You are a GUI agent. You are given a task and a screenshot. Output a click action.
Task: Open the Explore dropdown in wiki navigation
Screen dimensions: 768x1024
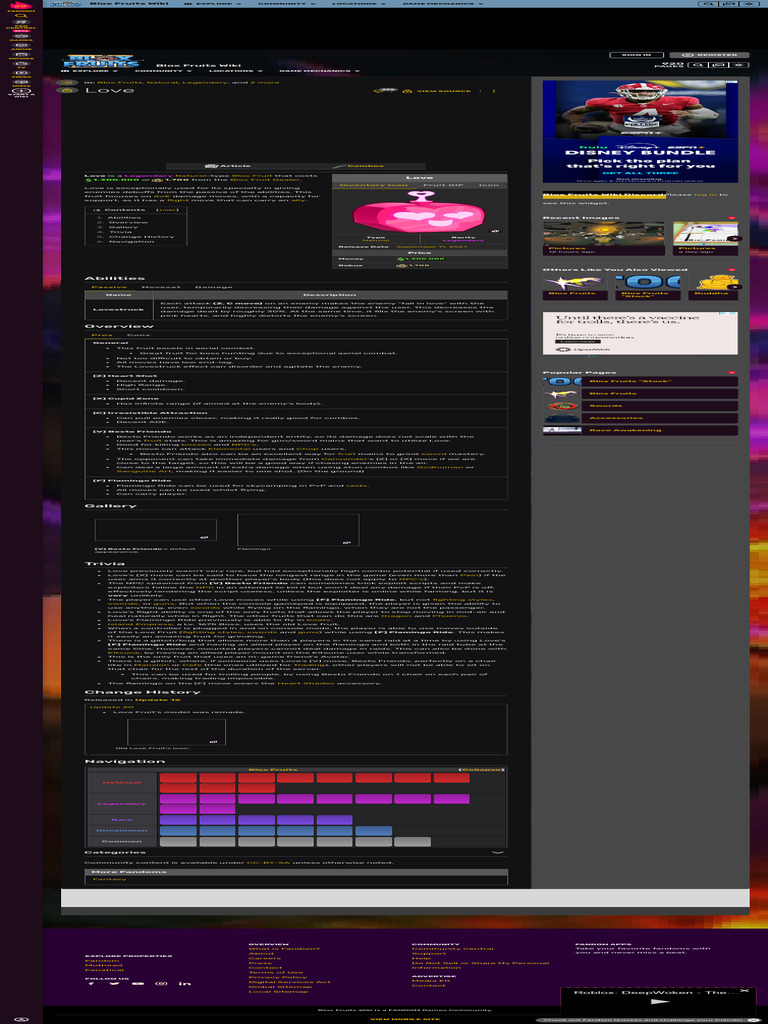(86, 71)
